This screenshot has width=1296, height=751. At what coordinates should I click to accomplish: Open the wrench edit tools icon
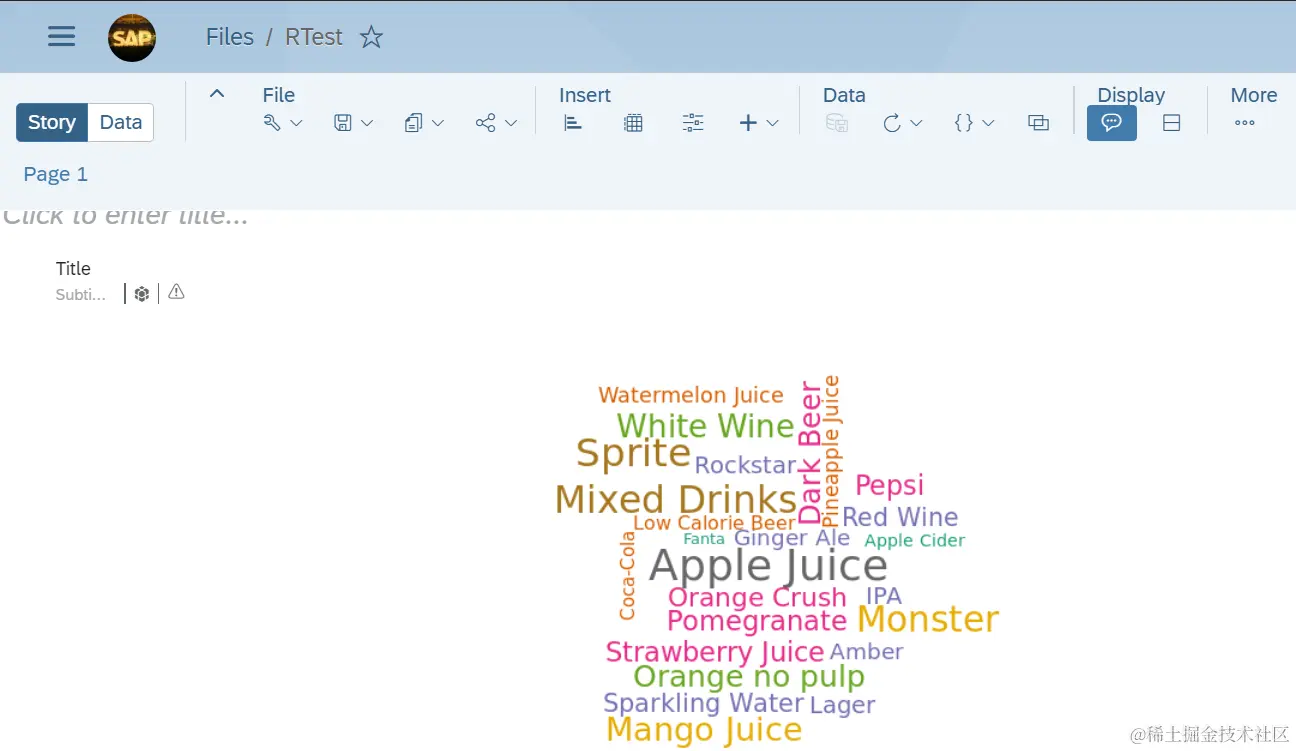pos(272,123)
